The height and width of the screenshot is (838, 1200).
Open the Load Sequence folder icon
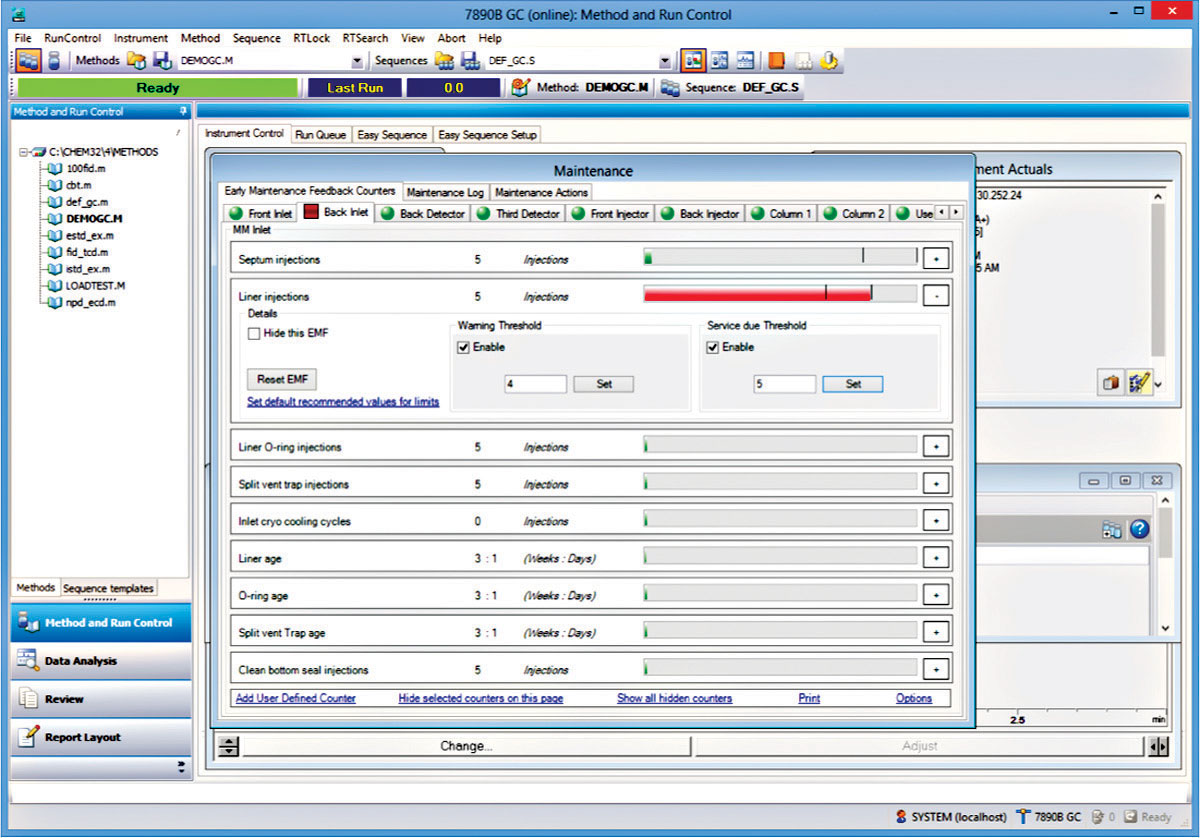click(444, 61)
